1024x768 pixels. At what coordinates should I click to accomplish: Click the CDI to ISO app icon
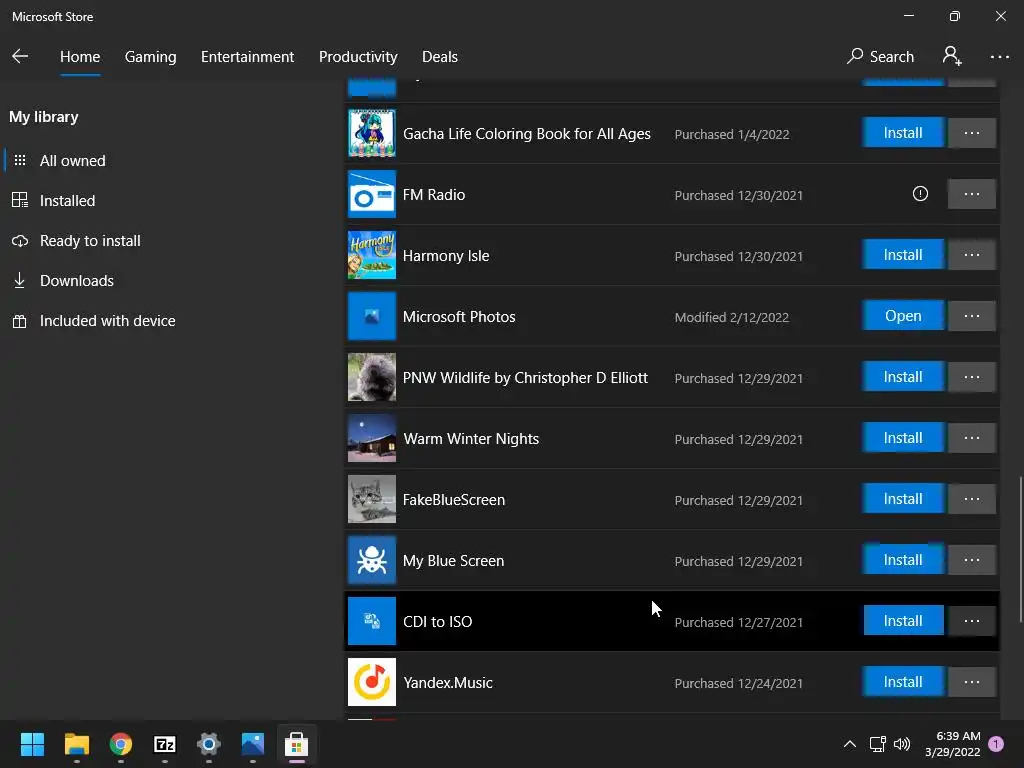(372, 621)
